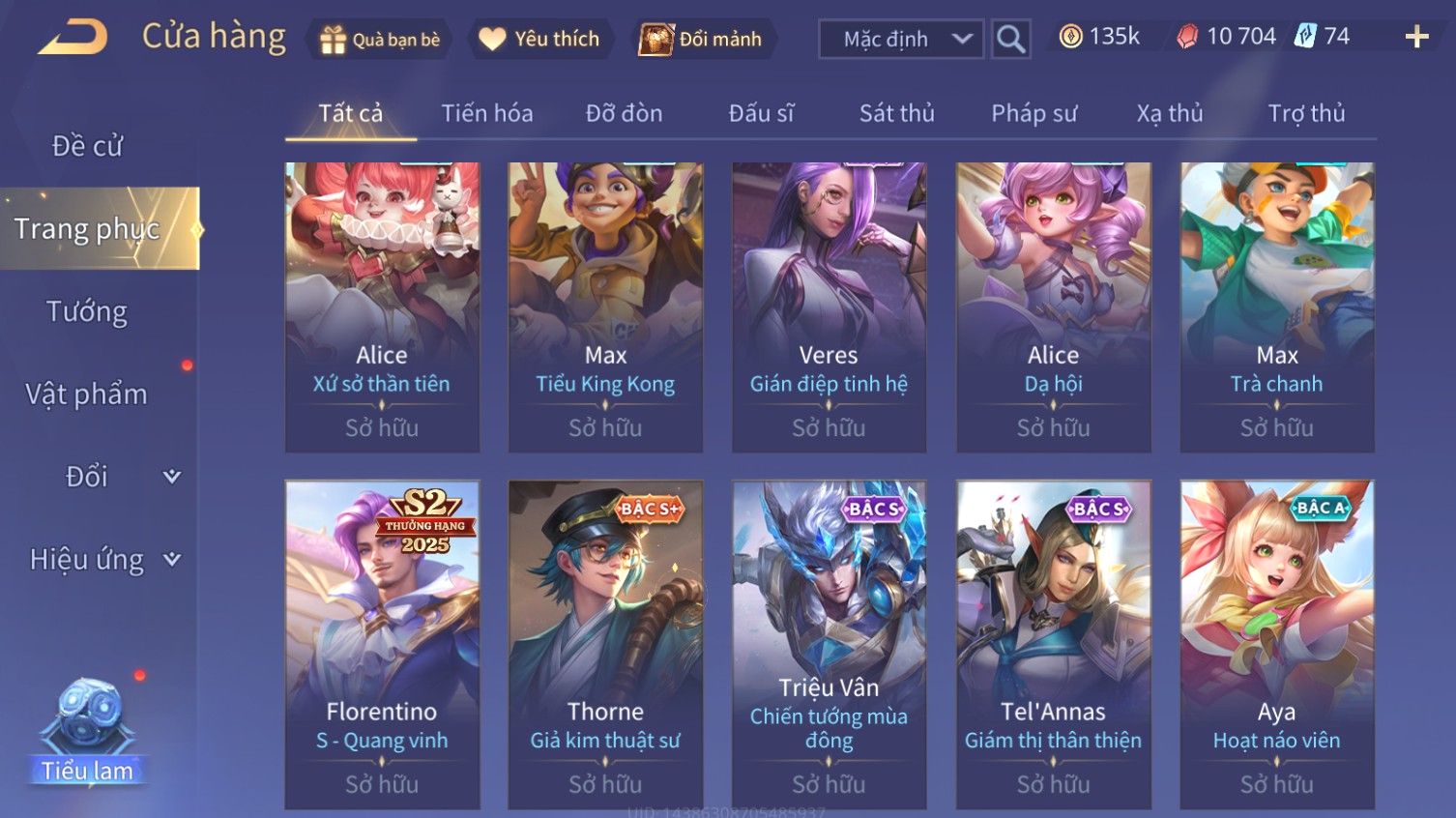Select Tướng in the sidebar
Image resolution: width=1456 pixels, height=818 pixels.
tap(87, 311)
